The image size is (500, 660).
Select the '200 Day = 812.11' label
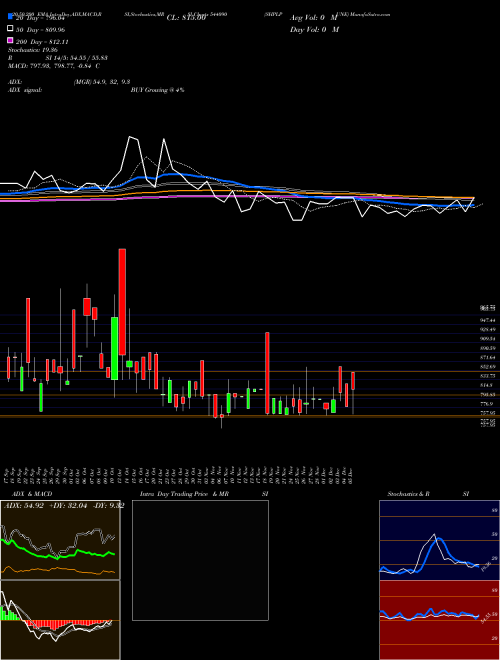(43, 42)
